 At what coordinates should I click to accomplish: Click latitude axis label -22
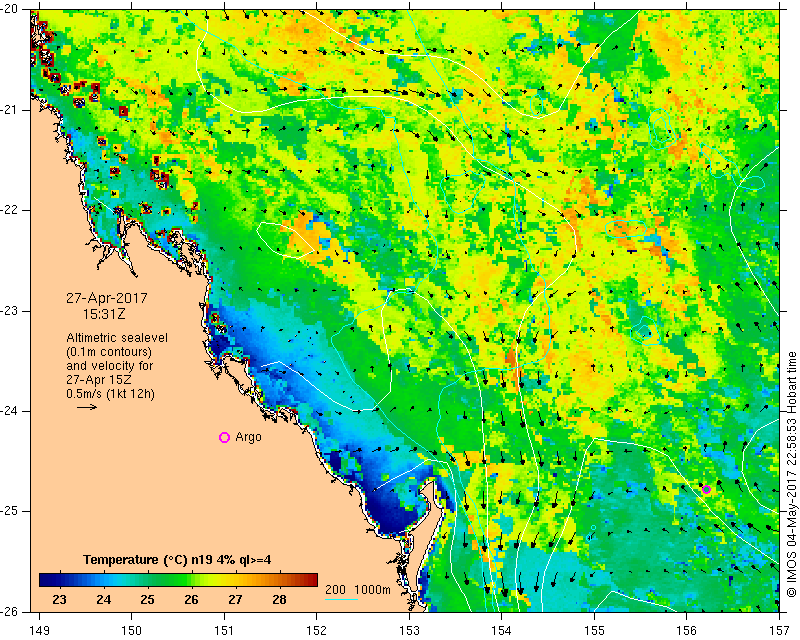9,210
